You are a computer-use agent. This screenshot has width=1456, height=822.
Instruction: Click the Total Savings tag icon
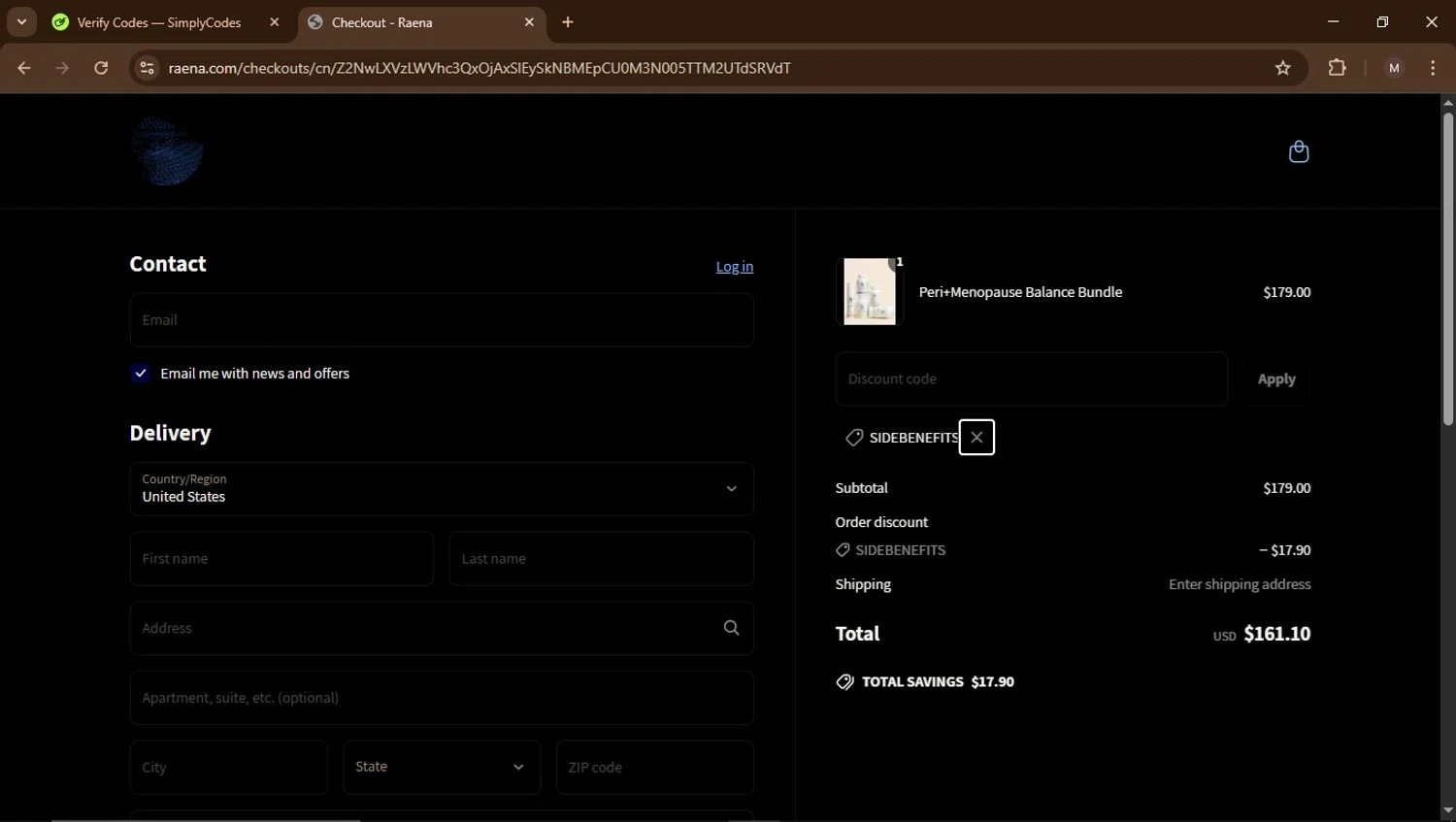click(x=845, y=681)
